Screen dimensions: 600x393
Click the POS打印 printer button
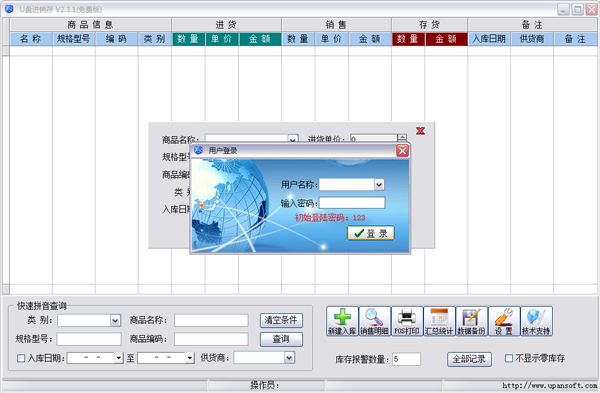pos(407,321)
